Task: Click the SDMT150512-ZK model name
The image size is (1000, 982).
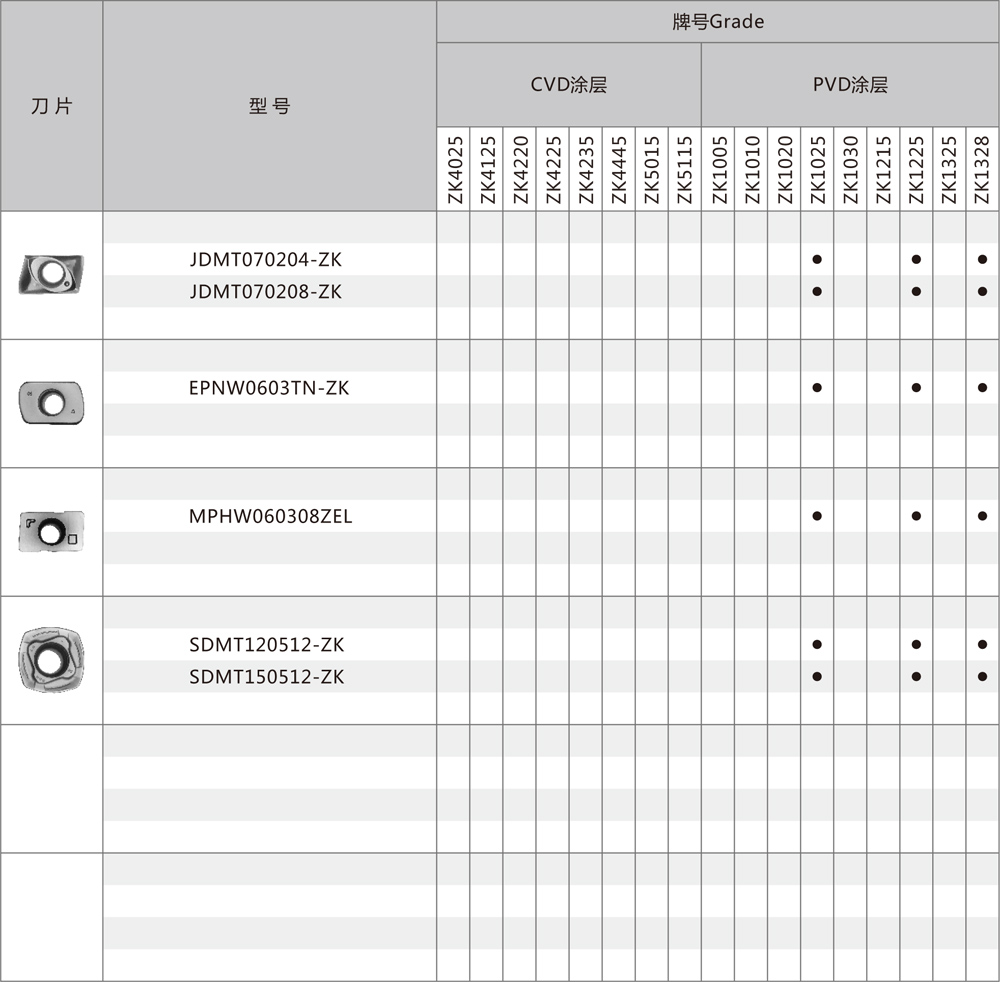Action: coord(266,677)
